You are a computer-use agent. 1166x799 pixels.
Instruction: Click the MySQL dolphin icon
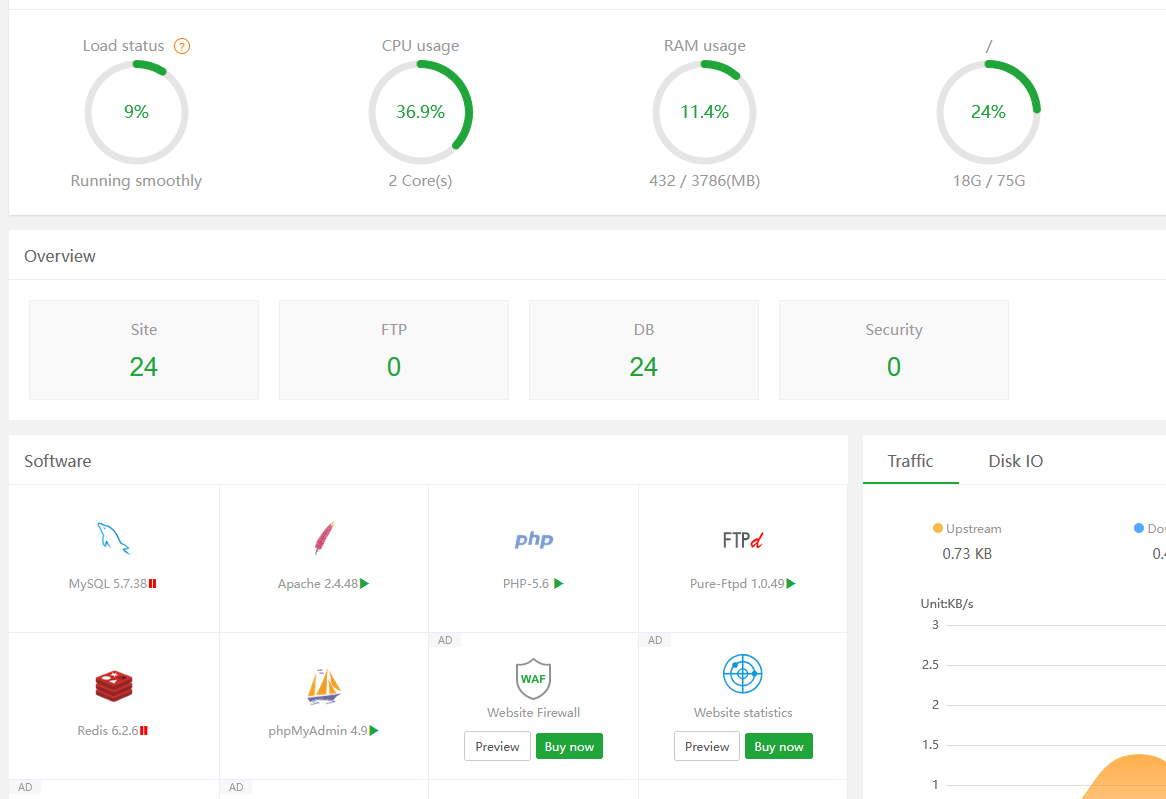pyautogui.click(x=113, y=539)
